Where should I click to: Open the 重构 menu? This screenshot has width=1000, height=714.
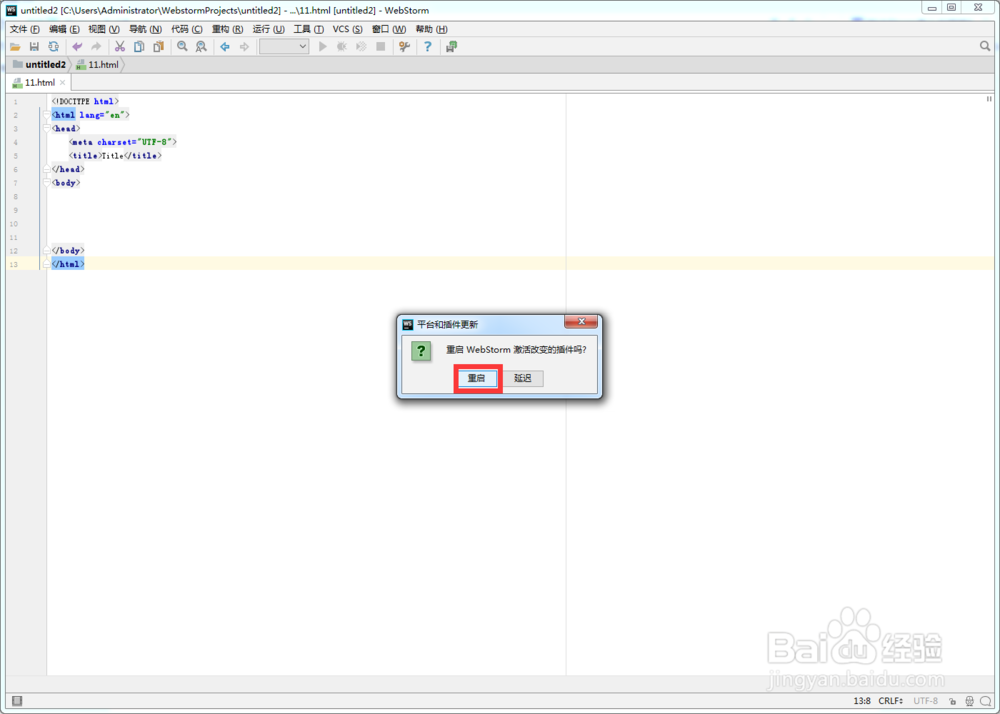228,29
